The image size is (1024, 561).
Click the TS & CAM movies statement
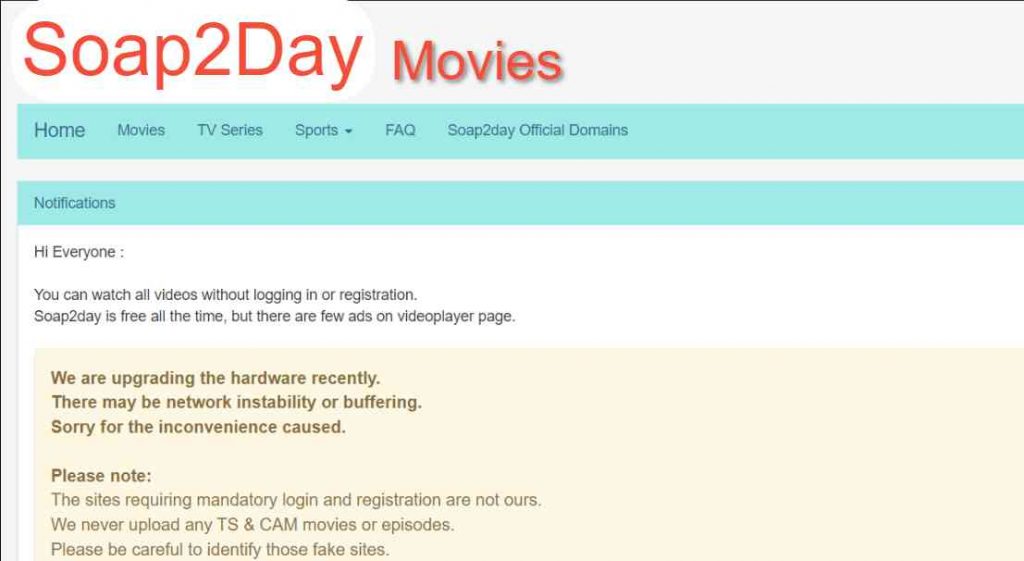[x=251, y=524]
